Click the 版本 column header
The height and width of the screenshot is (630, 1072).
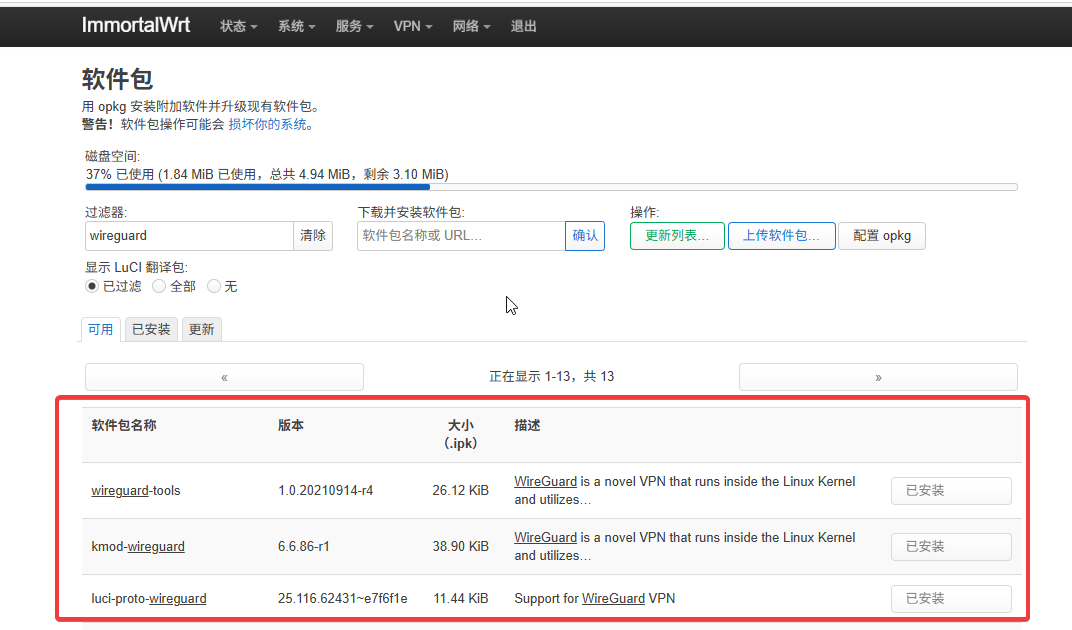[291, 425]
